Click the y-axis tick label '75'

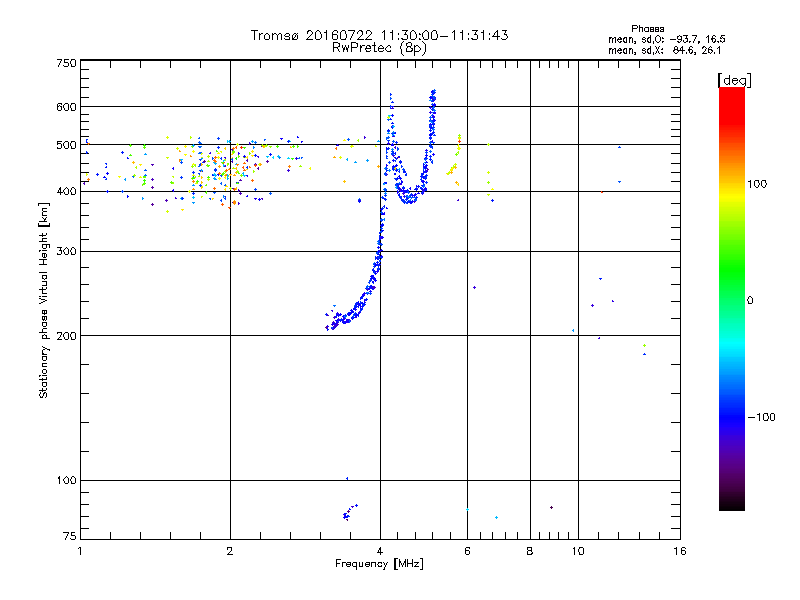[x=70, y=536]
